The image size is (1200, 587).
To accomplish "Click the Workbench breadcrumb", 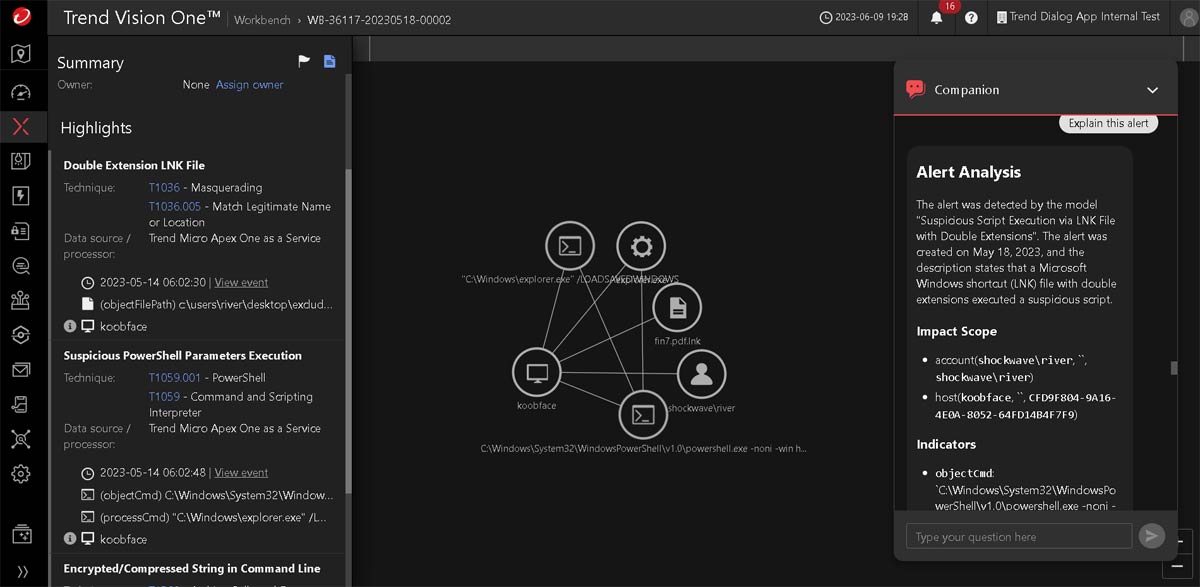I will coord(262,19).
